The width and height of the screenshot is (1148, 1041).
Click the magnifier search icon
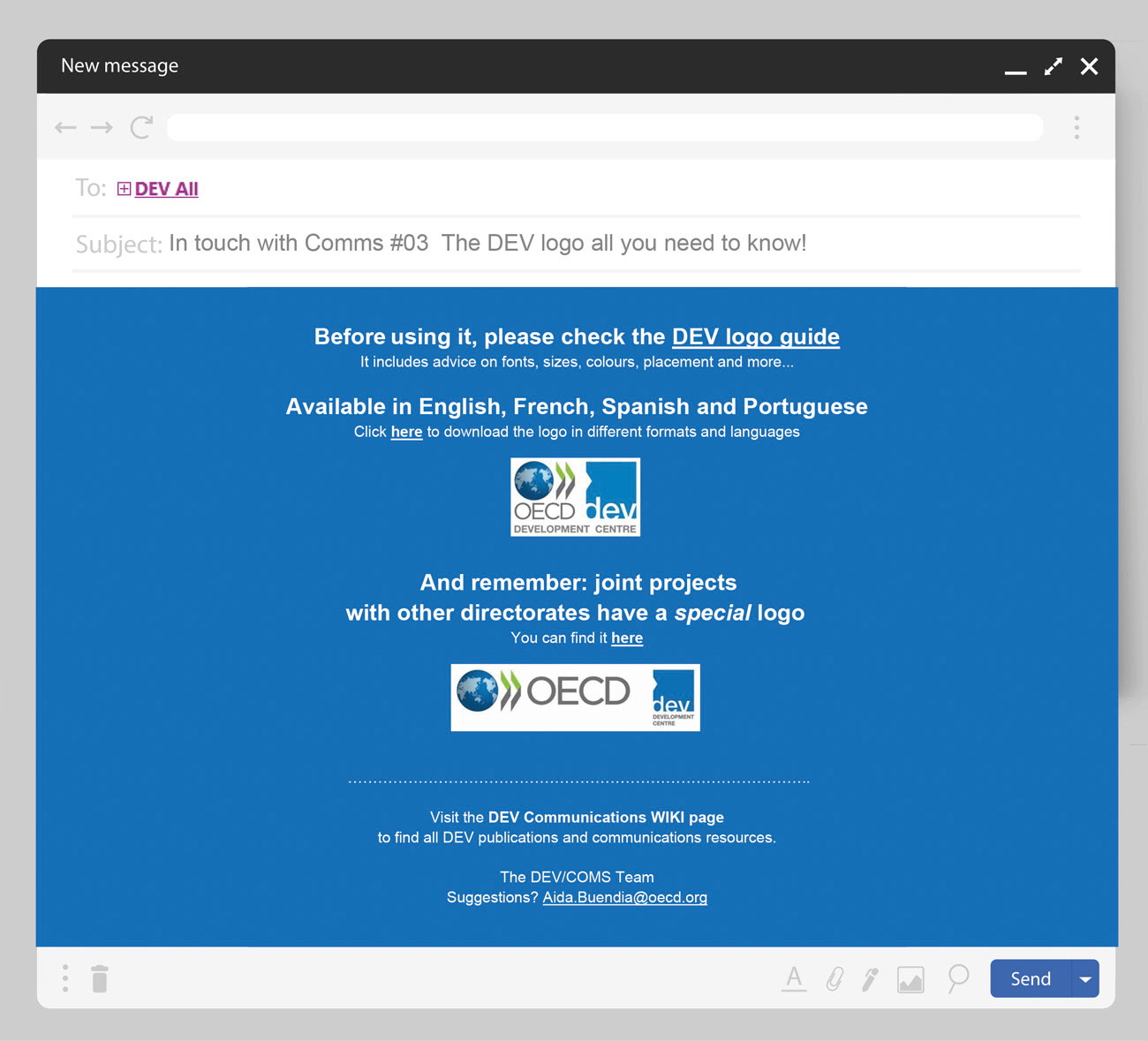957,978
